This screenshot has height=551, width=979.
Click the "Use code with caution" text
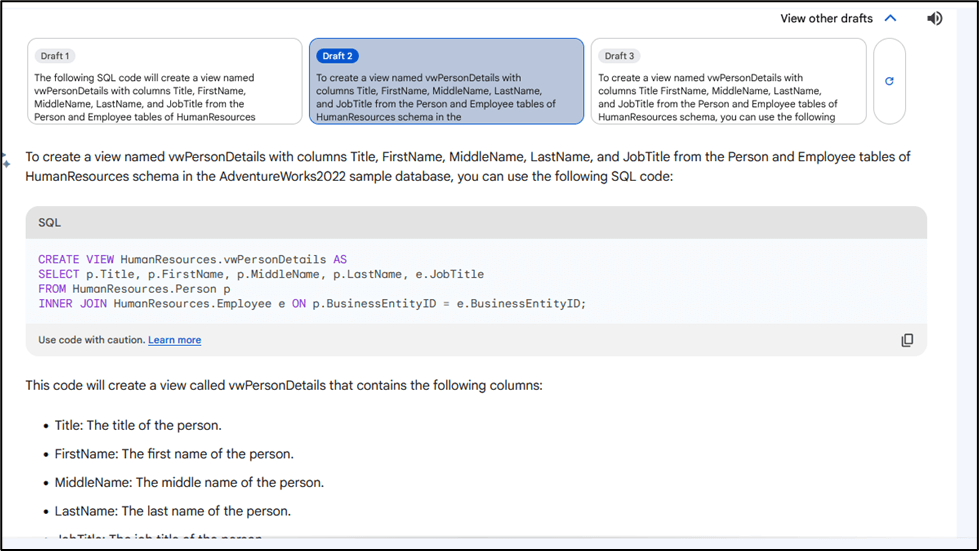(x=91, y=340)
